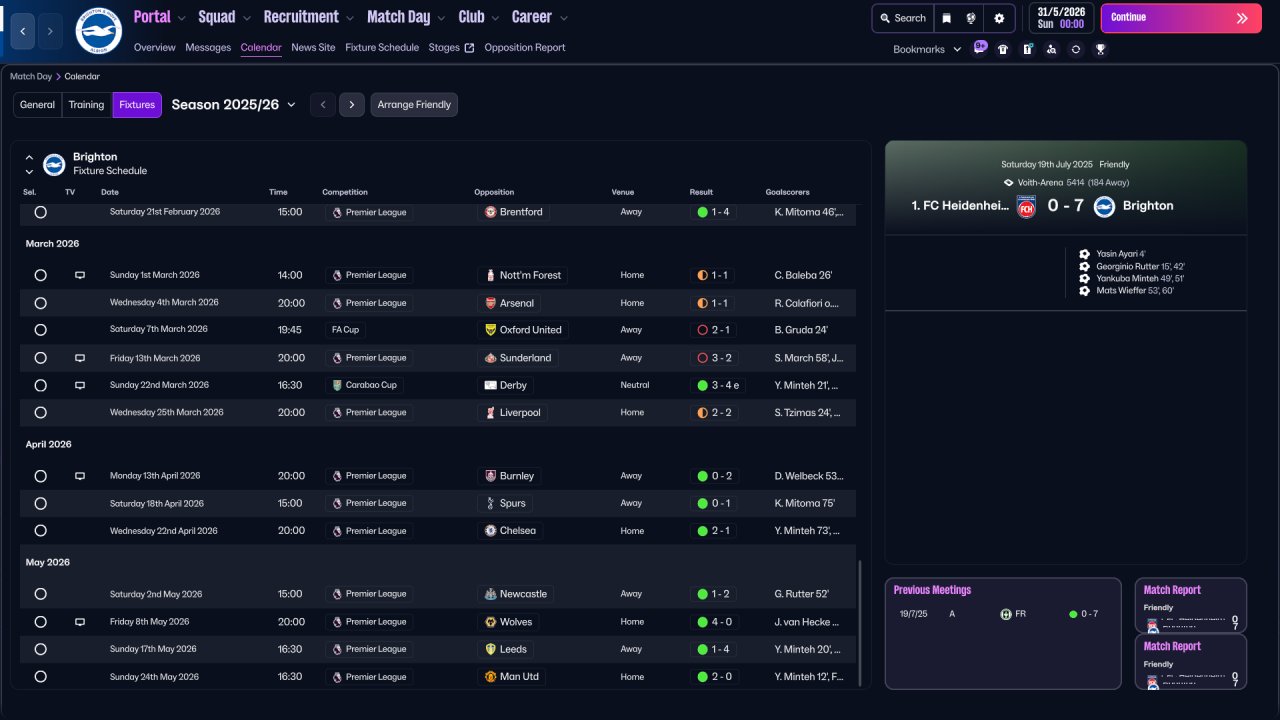Switch to the Training calendar tab
This screenshot has height=720, width=1280.
pos(86,105)
